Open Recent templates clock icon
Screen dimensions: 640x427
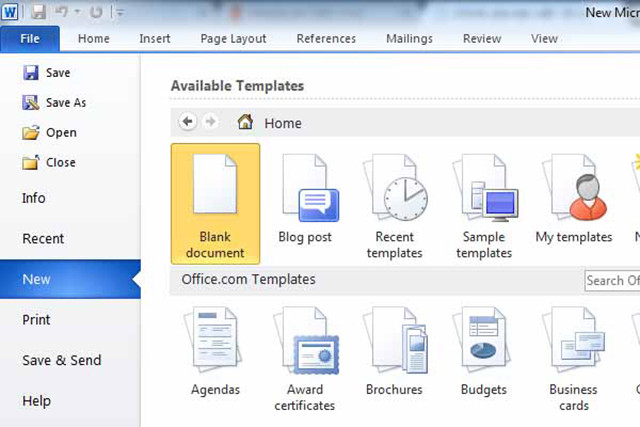coord(395,187)
